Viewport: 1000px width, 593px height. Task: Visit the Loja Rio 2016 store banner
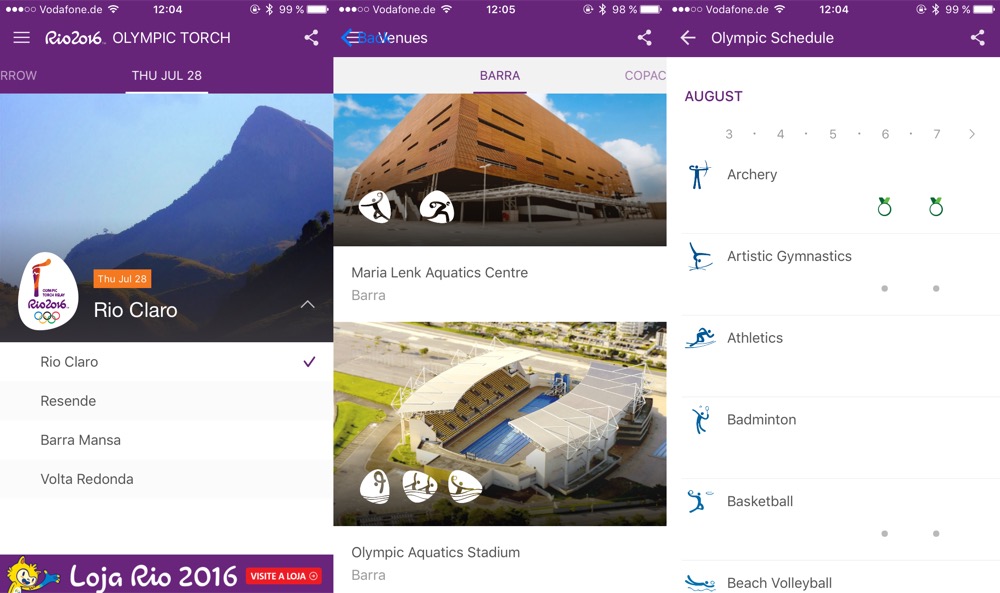click(166, 574)
